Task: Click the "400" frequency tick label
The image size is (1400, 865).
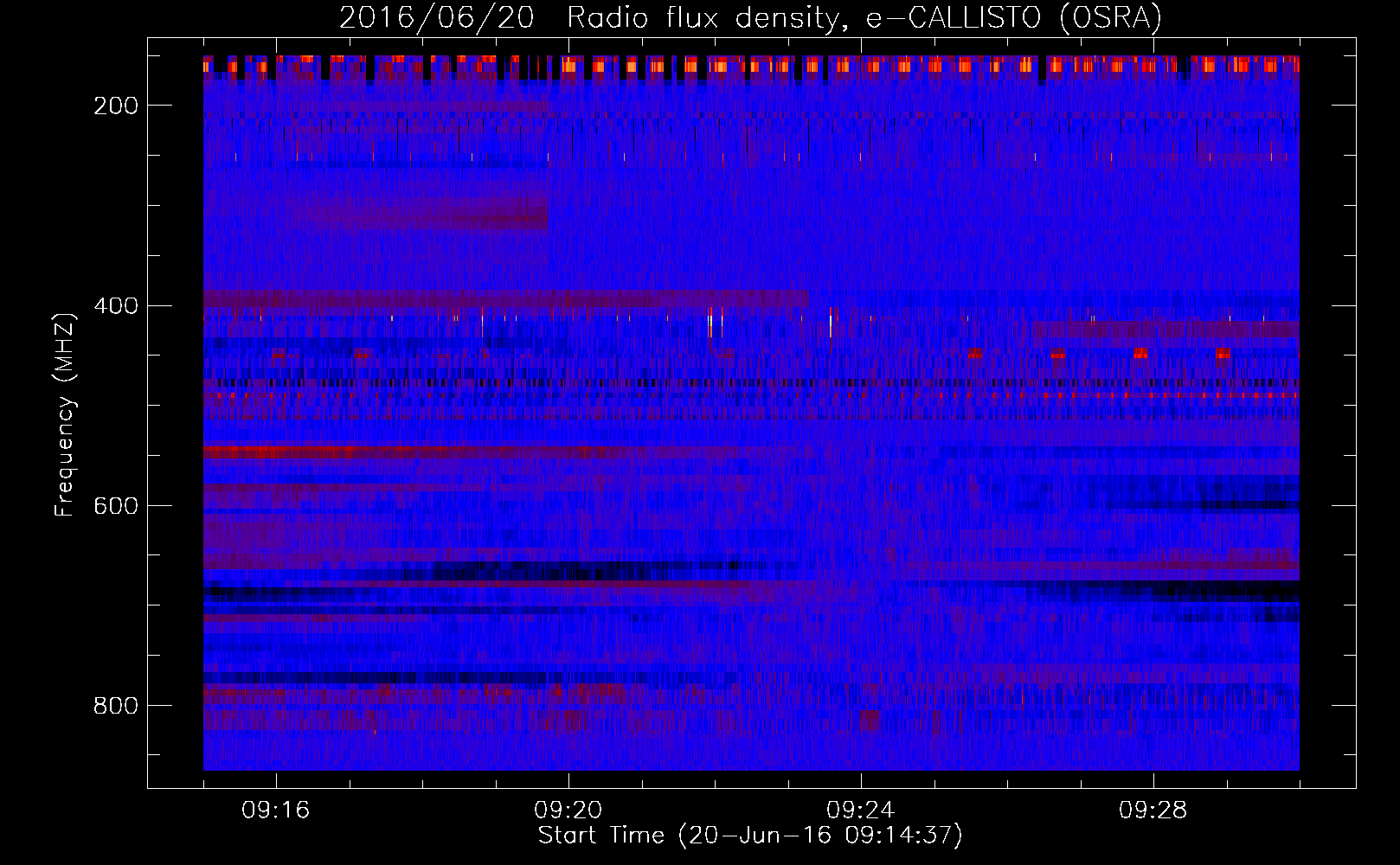Action: pyautogui.click(x=116, y=306)
